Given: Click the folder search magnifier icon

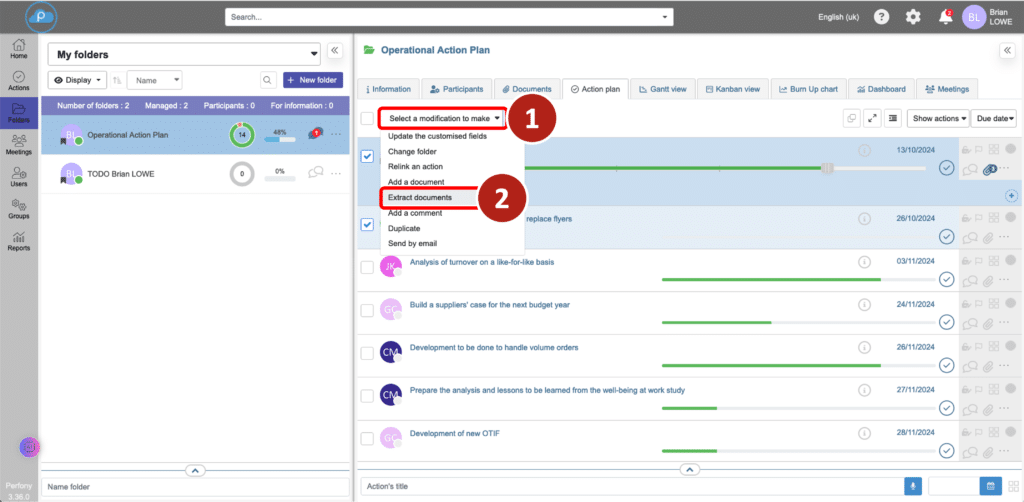Looking at the screenshot, I should tap(267, 80).
